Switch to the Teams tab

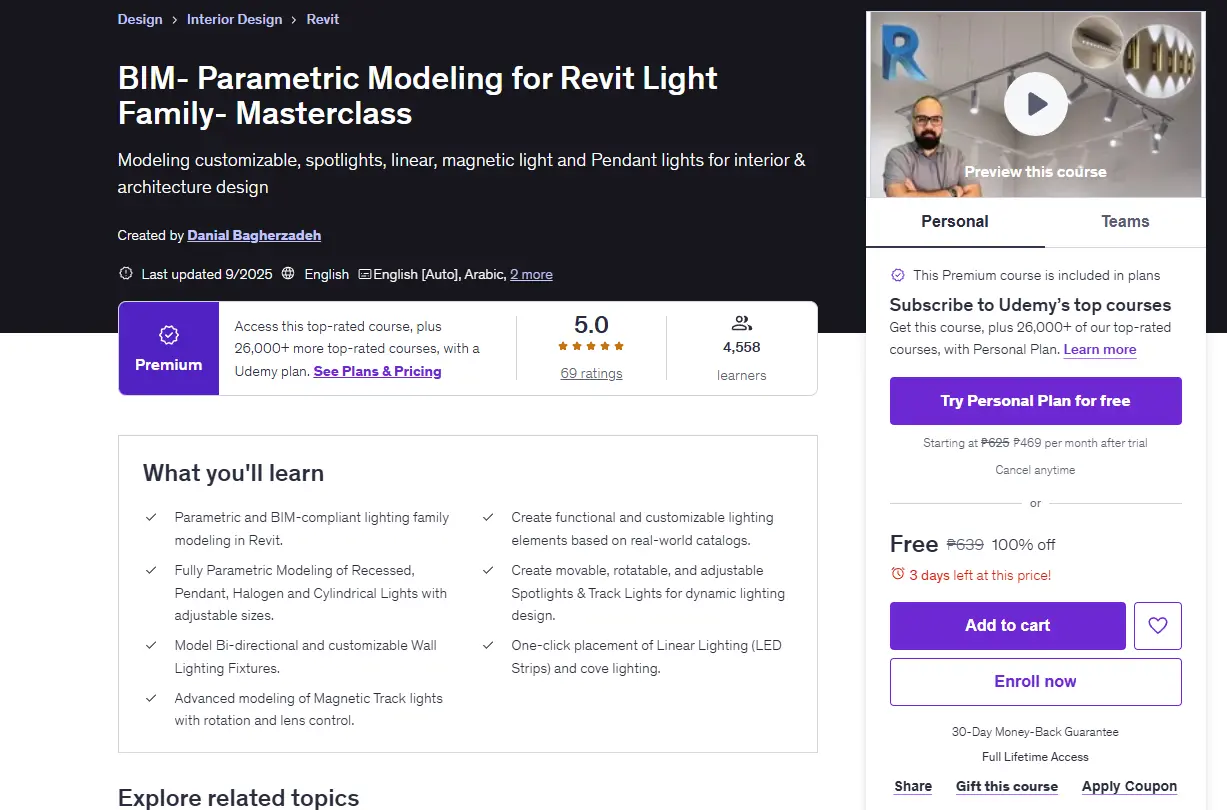tap(1125, 222)
